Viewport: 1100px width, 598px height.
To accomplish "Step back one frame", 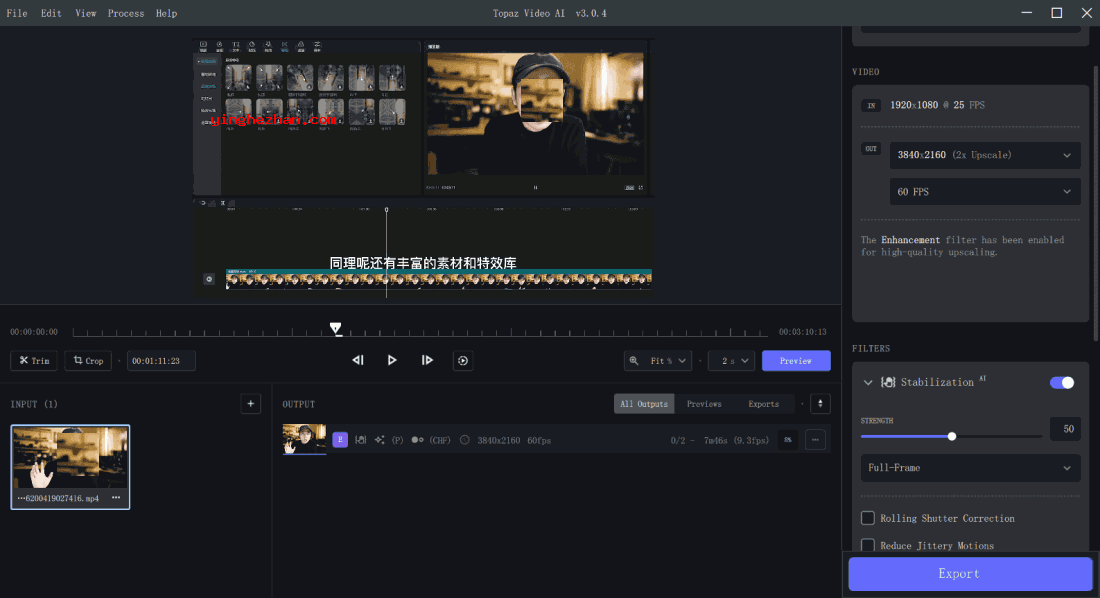I will coord(357,360).
